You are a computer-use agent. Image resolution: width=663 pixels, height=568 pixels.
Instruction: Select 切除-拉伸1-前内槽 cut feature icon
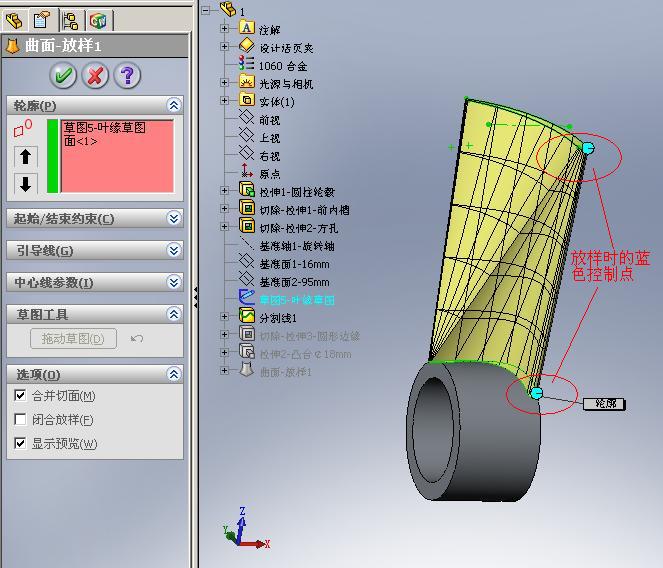(x=247, y=208)
